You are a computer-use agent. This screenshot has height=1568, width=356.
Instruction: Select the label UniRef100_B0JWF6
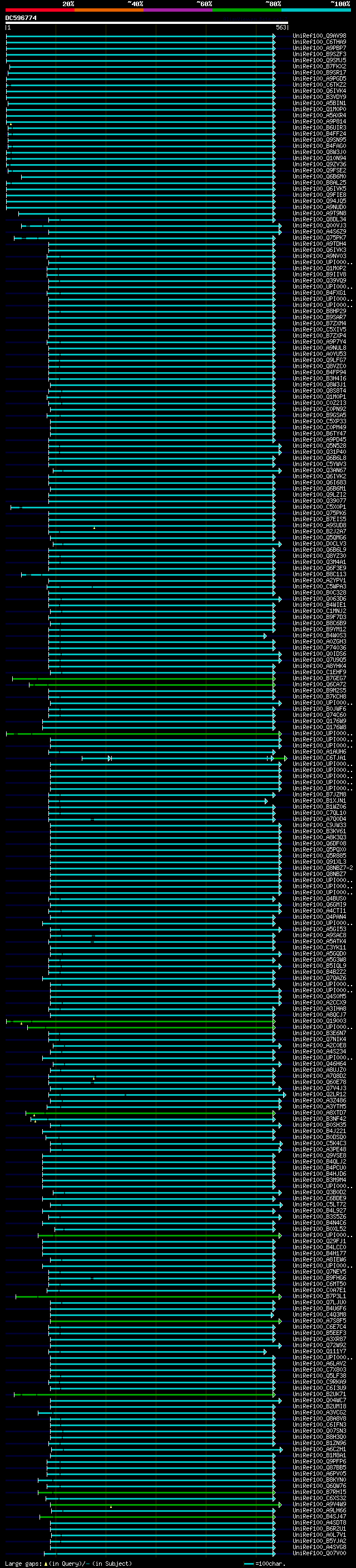319,709
